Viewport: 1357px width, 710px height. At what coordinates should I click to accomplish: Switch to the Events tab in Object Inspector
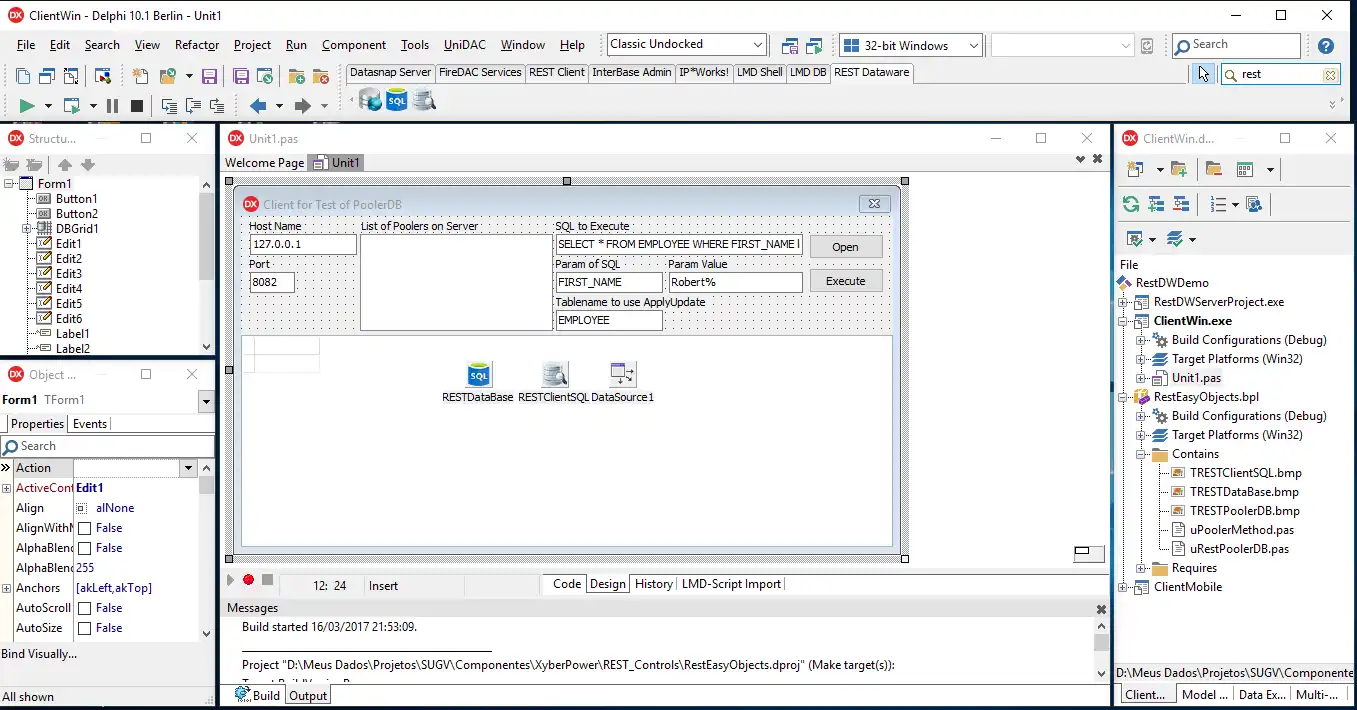90,424
